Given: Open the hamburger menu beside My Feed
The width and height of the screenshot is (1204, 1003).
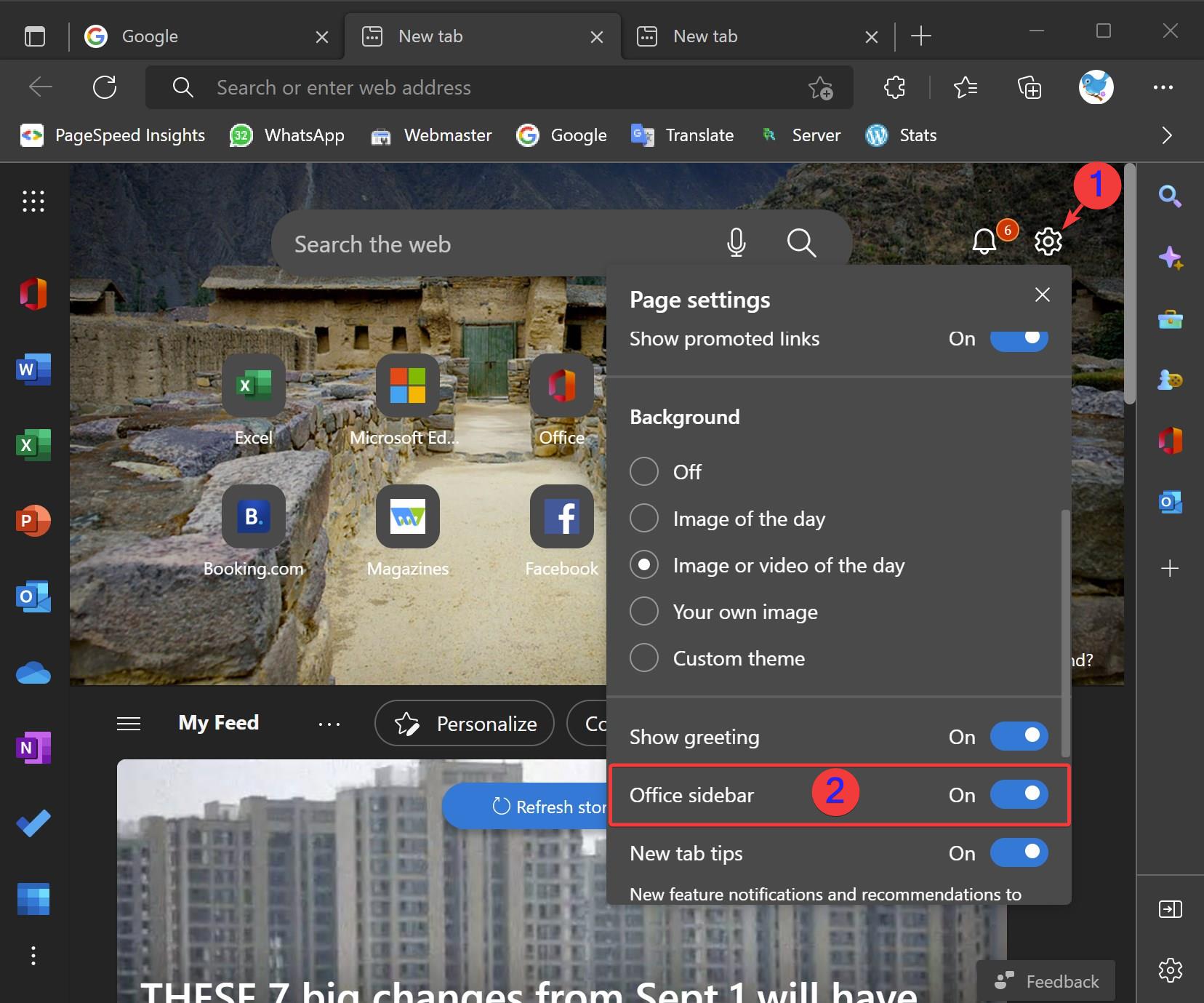Looking at the screenshot, I should click(x=129, y=723).
